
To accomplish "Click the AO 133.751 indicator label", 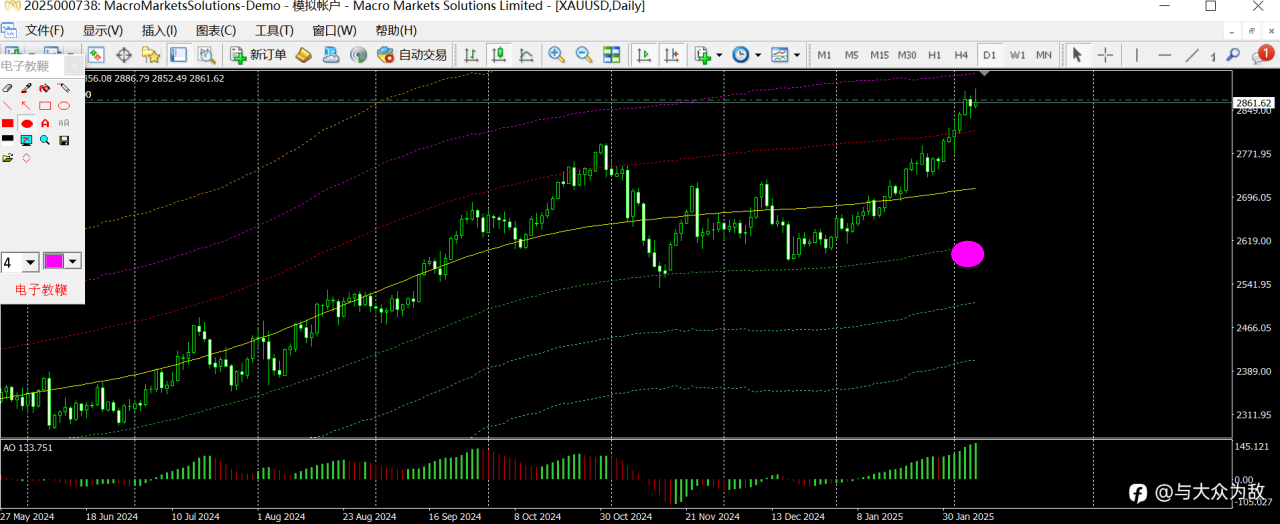I will point(28,448).
